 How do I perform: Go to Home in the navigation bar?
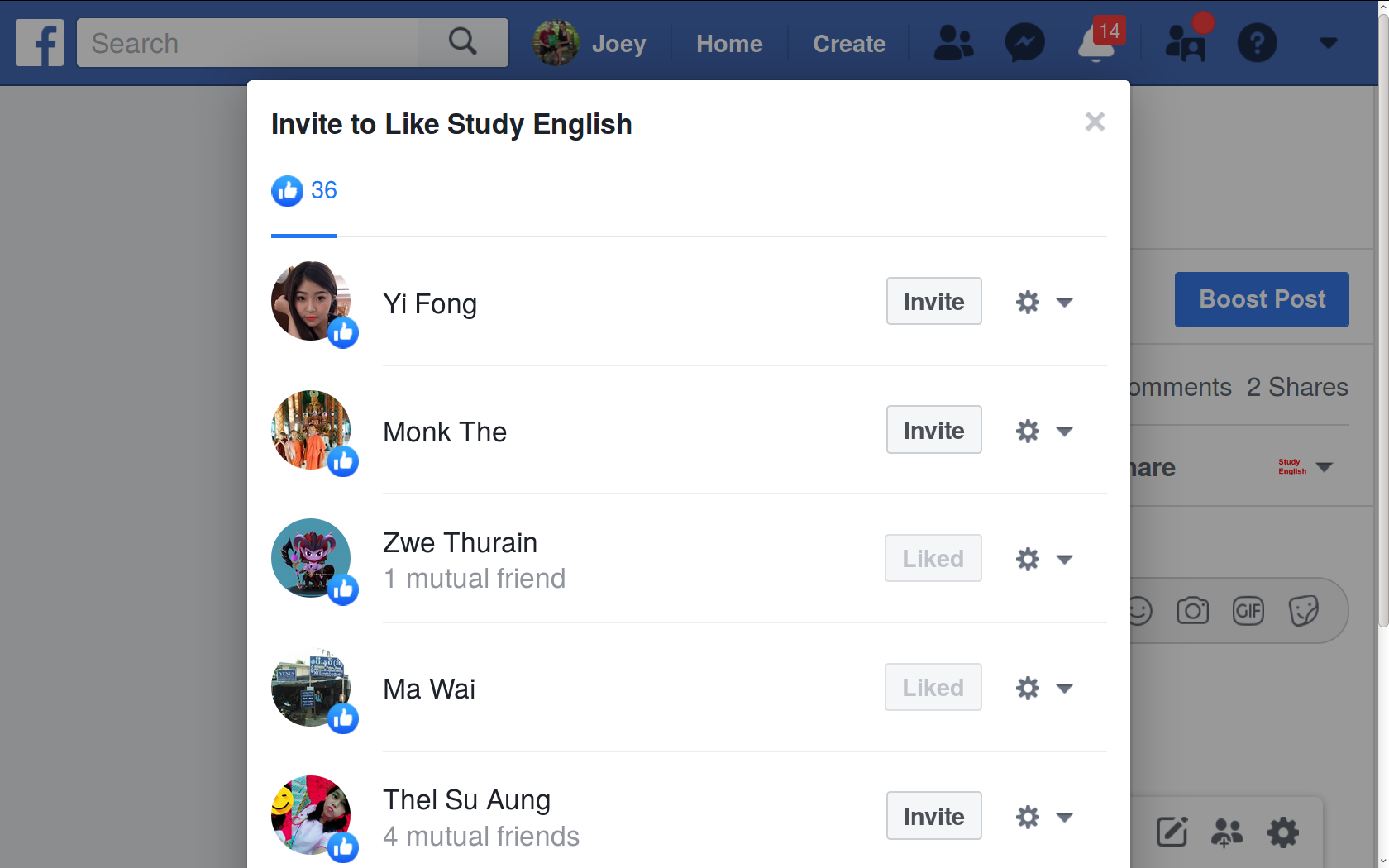tap(729, 43)
